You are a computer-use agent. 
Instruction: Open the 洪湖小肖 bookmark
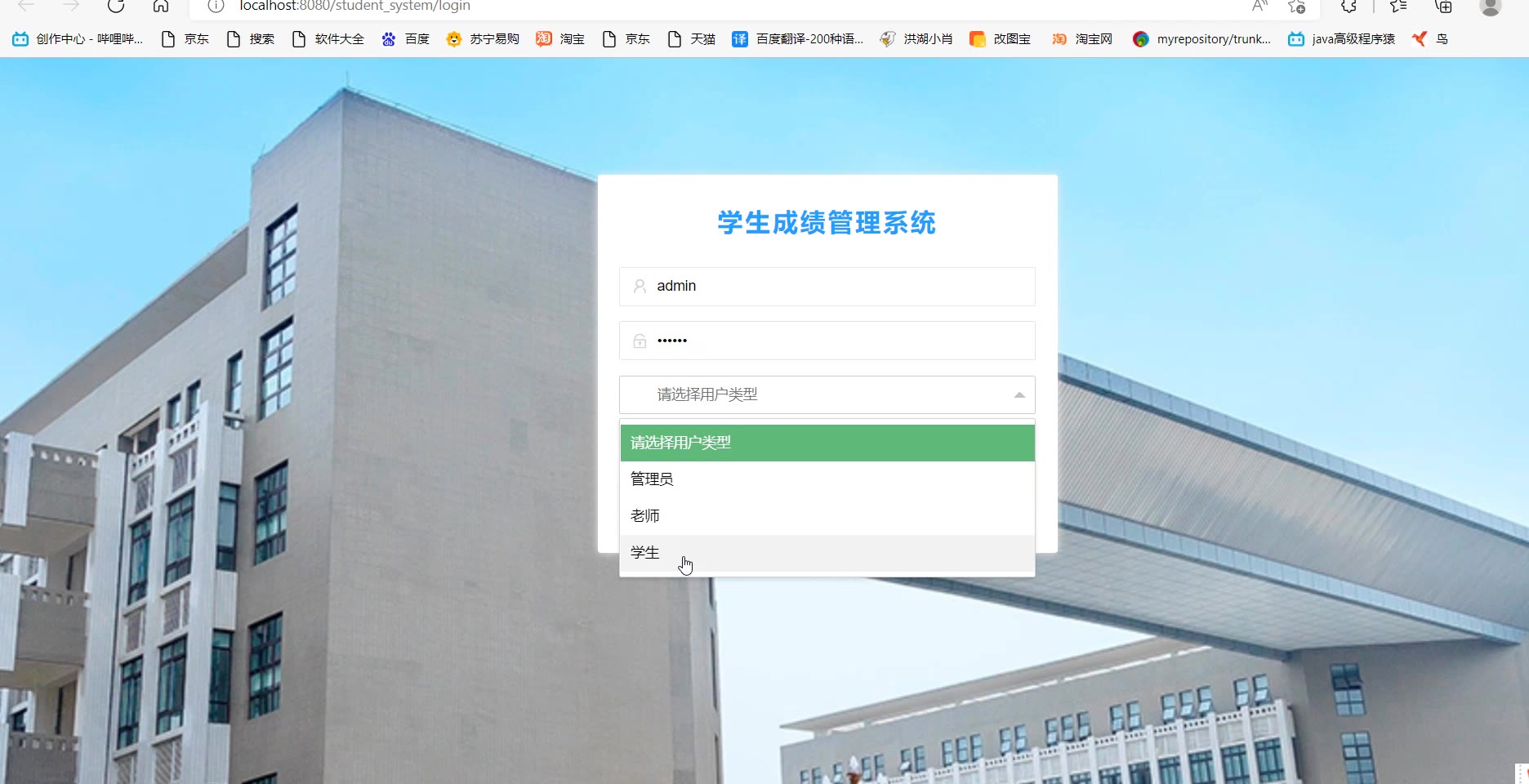coord(916,39)
